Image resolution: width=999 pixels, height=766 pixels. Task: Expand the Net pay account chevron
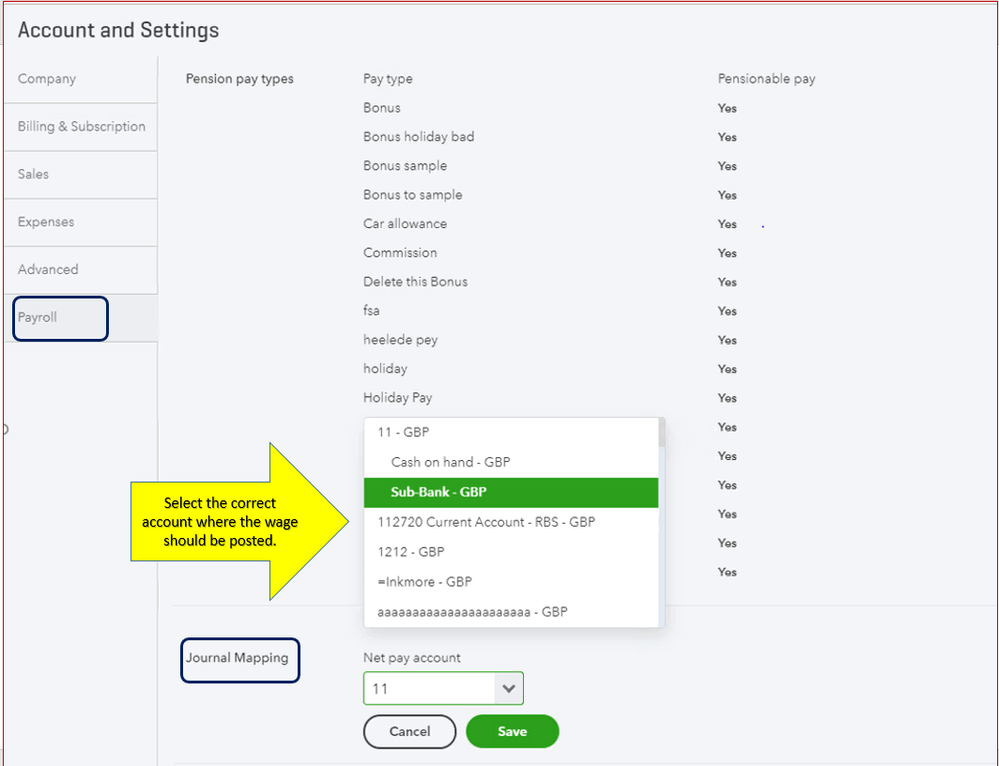(x=509, y=688)
